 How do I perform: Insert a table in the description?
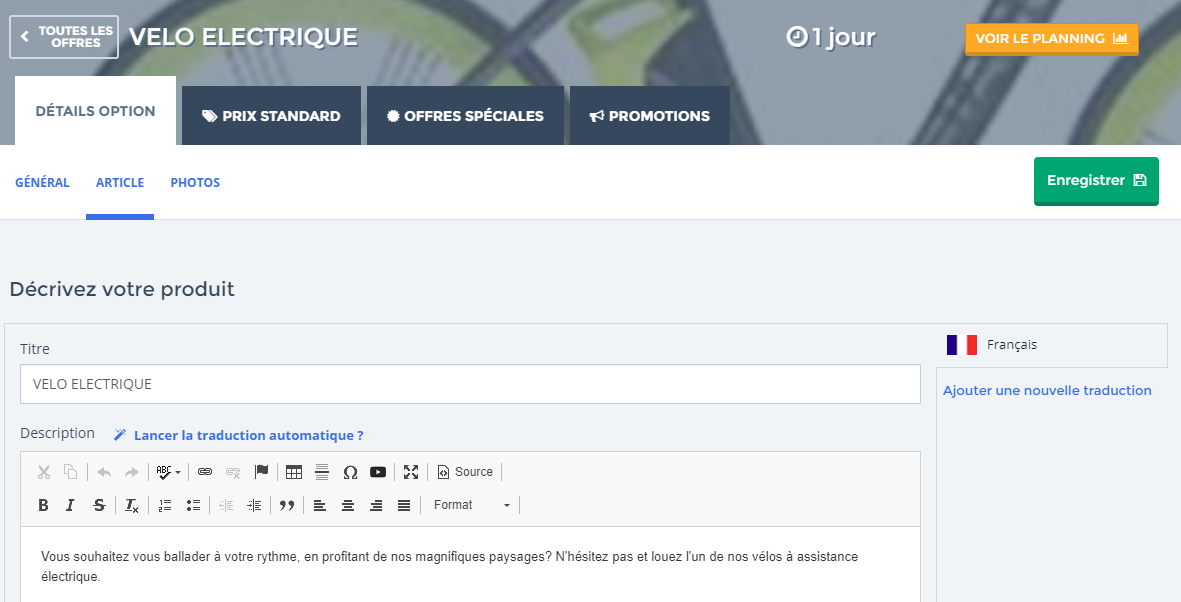(x=294, y=472)
